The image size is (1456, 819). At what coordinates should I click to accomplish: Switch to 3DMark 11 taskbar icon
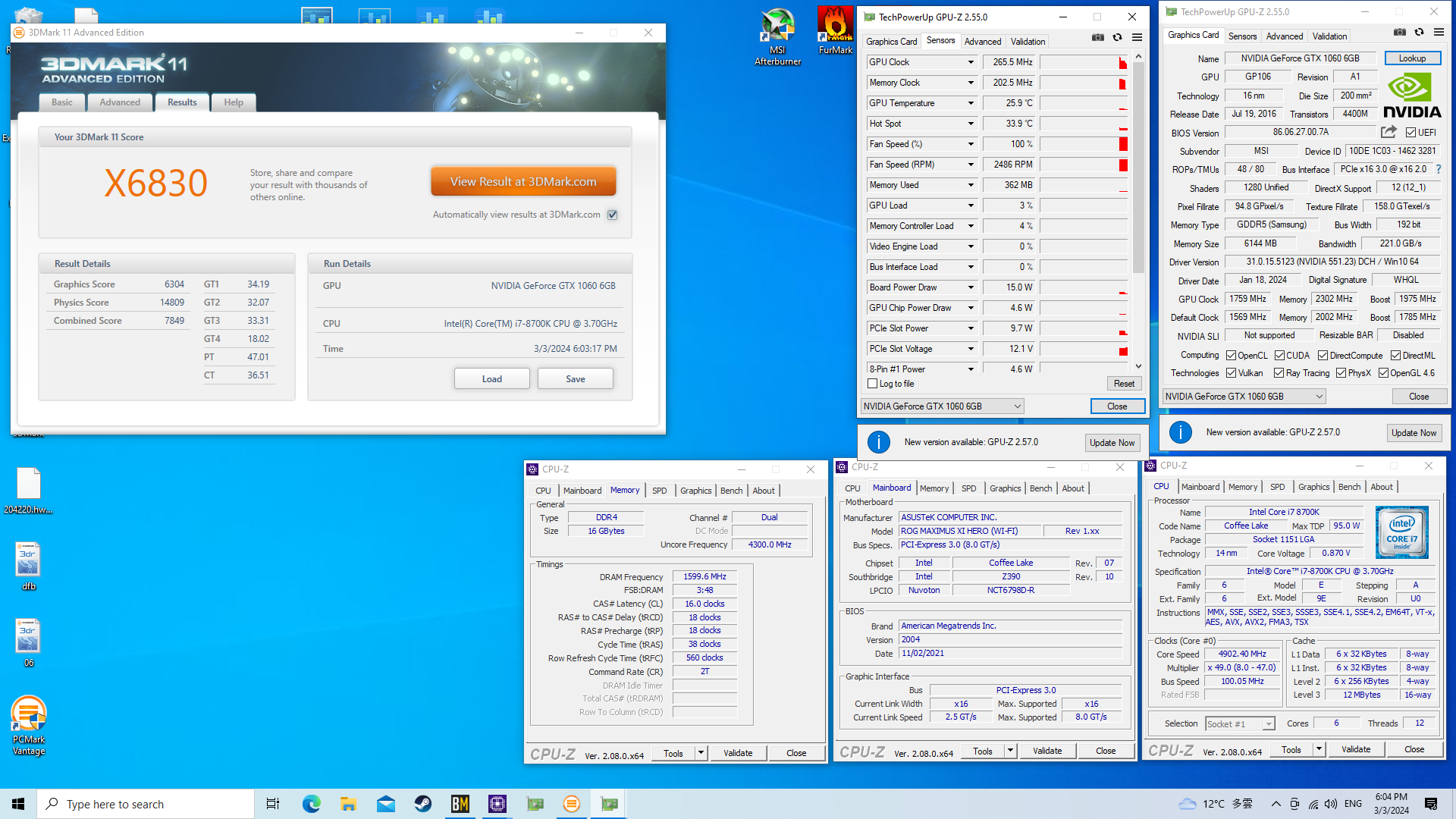coord(572,804)
